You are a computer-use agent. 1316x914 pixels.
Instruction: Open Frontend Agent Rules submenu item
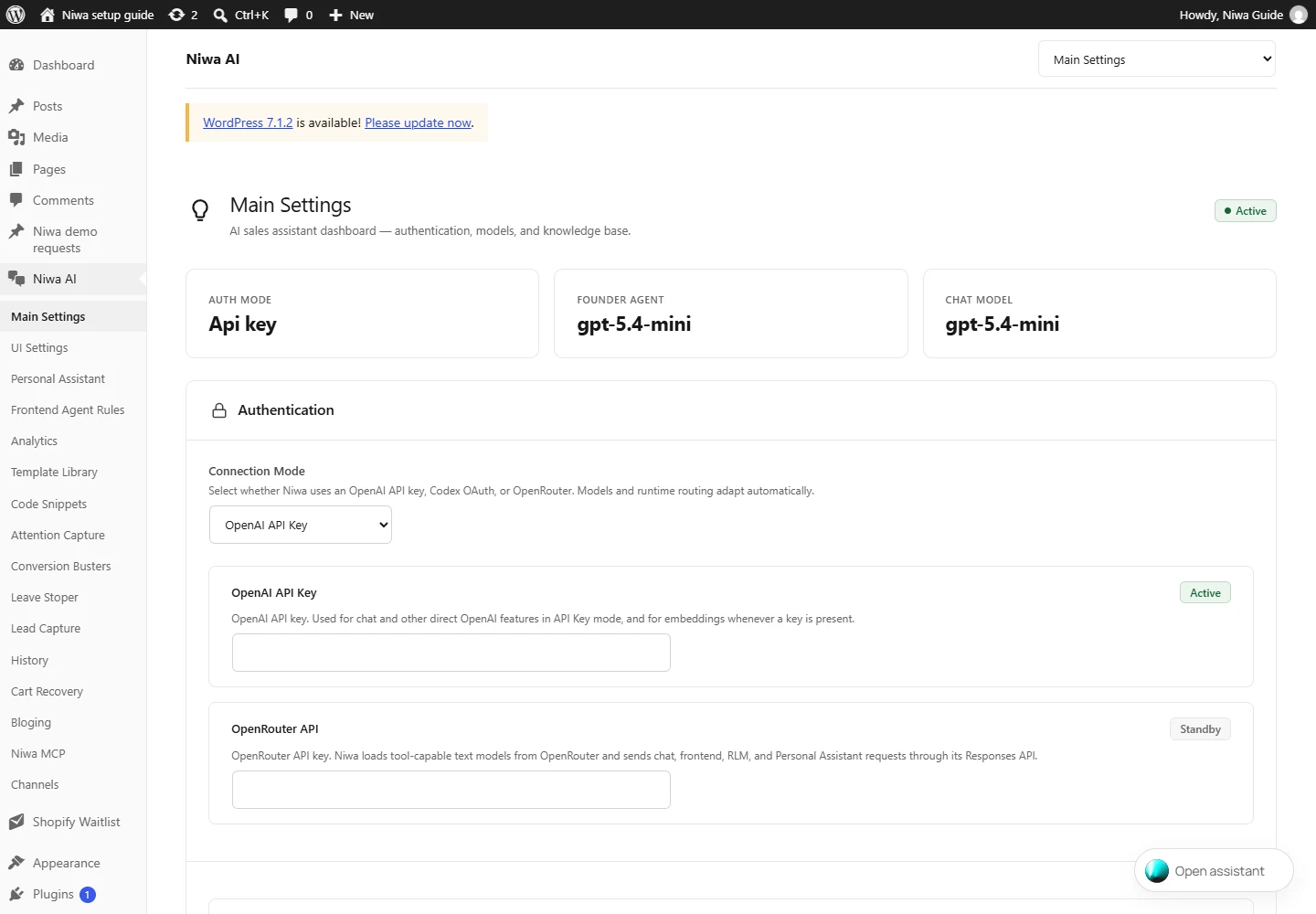point(68,409)
